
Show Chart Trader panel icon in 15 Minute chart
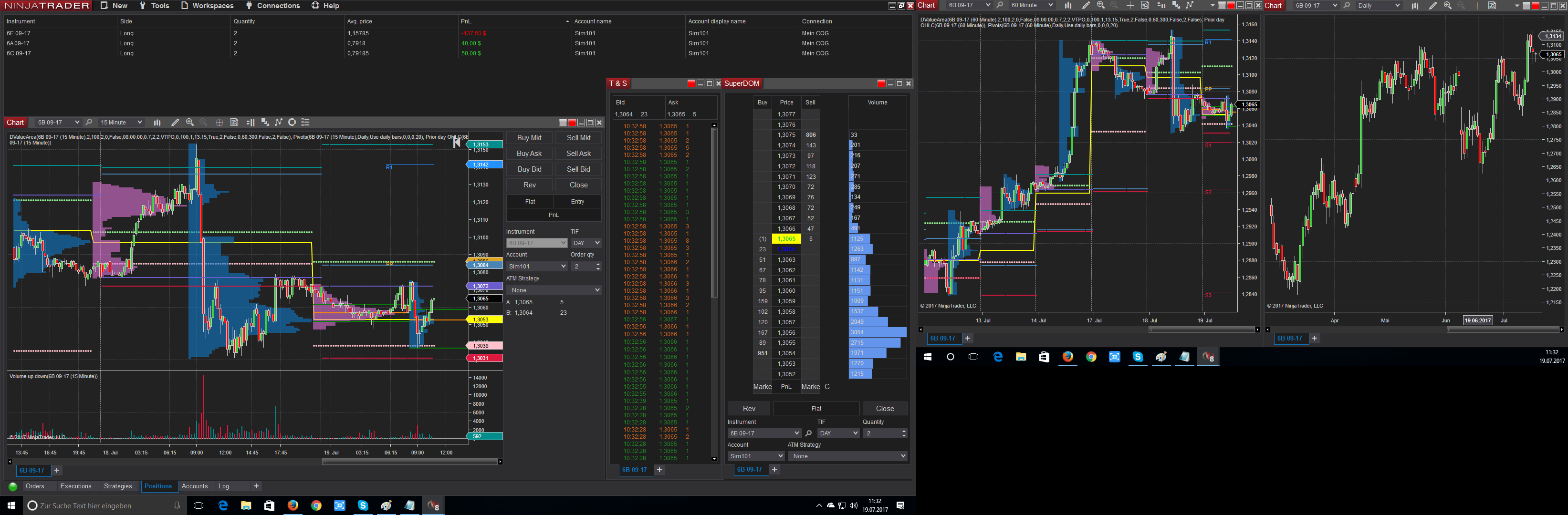(x=250, y=122)
